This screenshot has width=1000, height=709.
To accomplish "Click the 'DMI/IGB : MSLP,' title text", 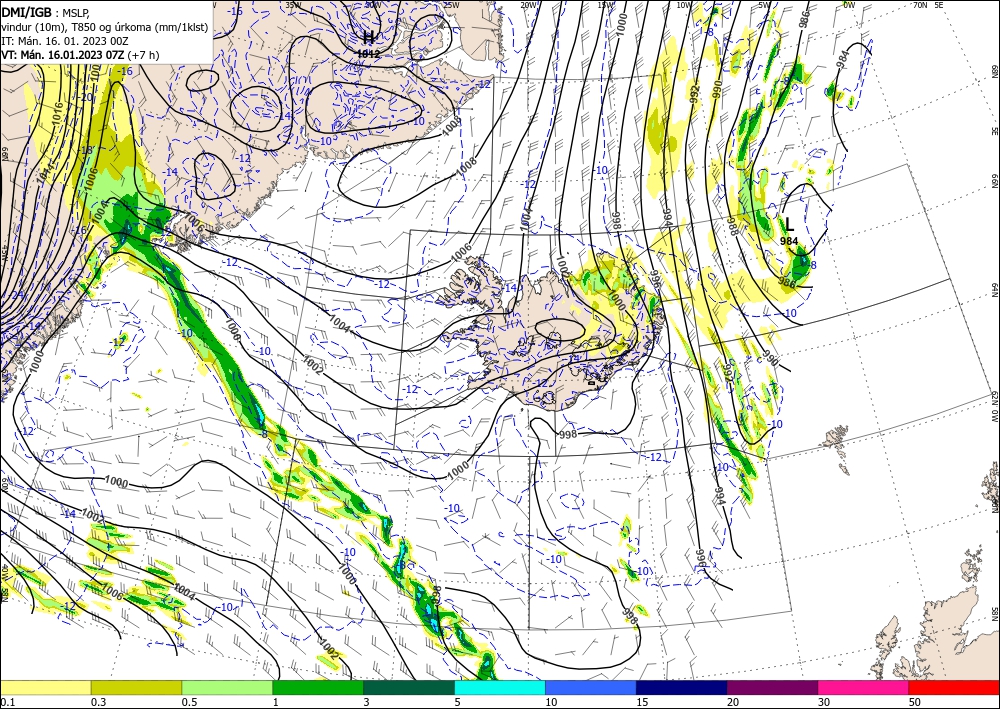I will click(45, 13).
